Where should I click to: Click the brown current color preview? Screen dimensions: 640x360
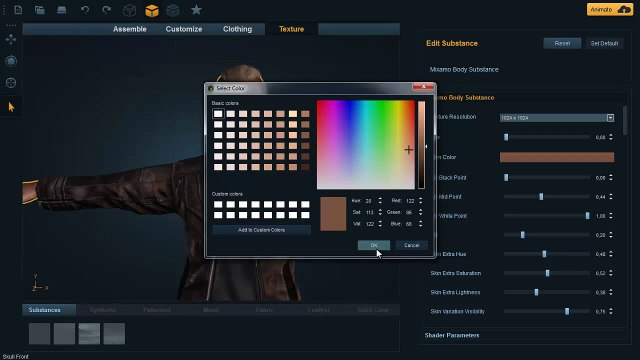(x=333, y=214)
